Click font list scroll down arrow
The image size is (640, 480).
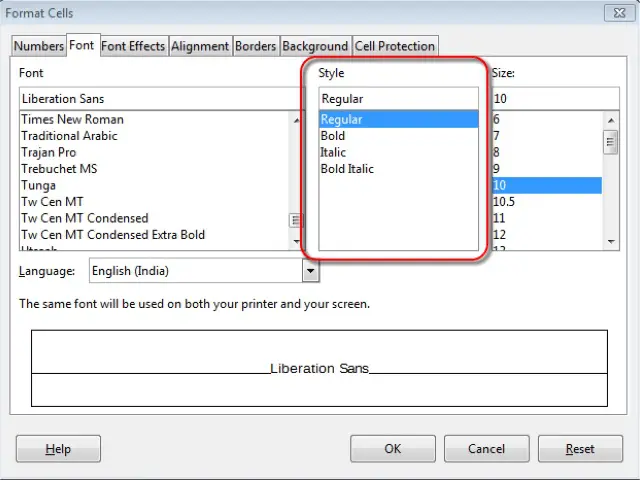pos(296,242)
